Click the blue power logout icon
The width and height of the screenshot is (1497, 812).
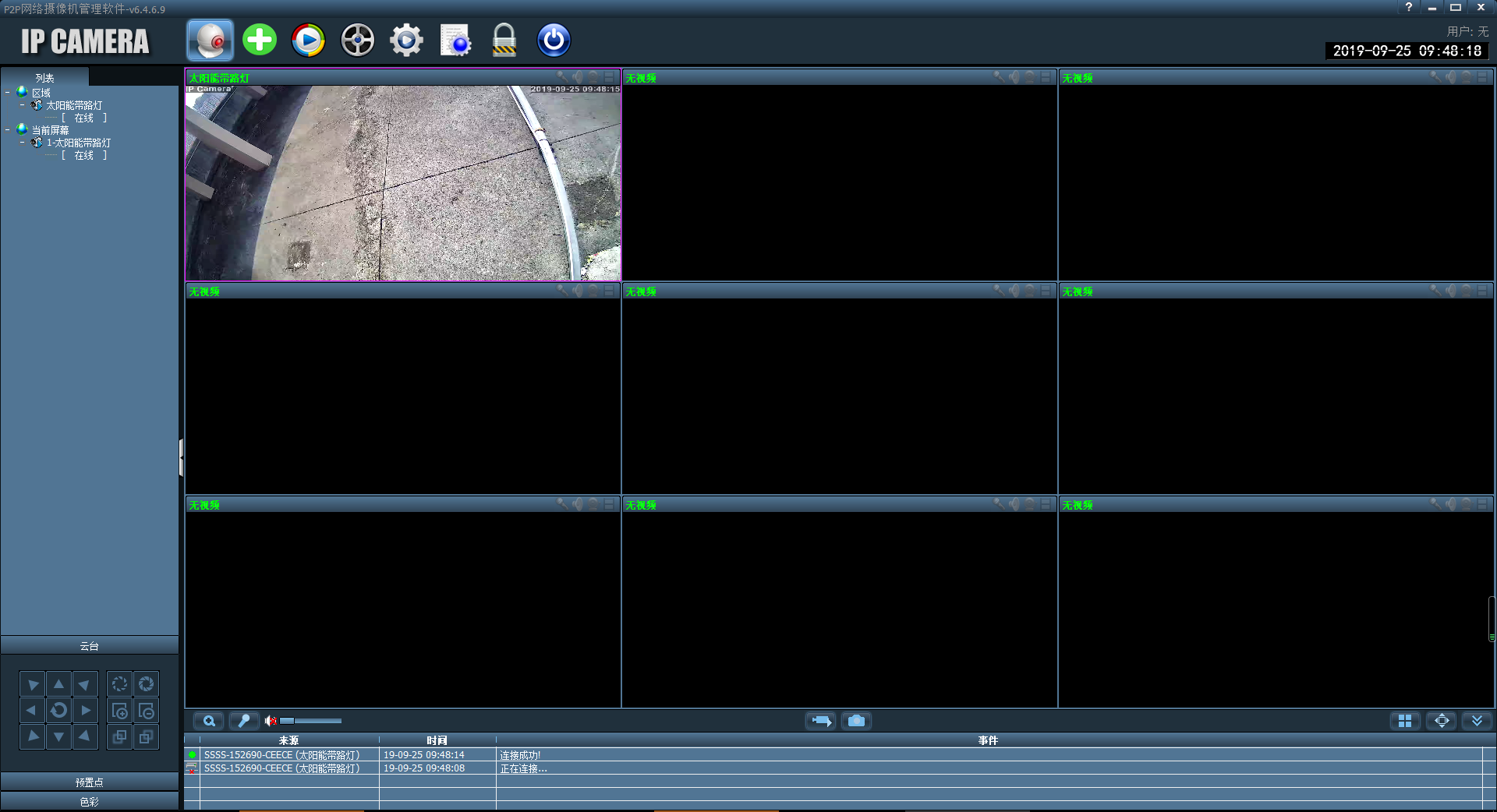click(x=554, y=40)
